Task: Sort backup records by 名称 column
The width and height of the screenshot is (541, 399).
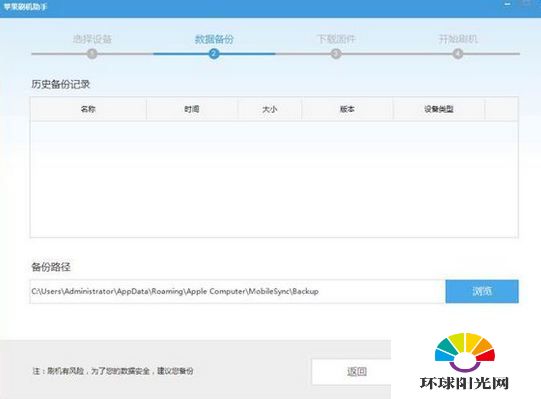Action: tap(88, 109)
